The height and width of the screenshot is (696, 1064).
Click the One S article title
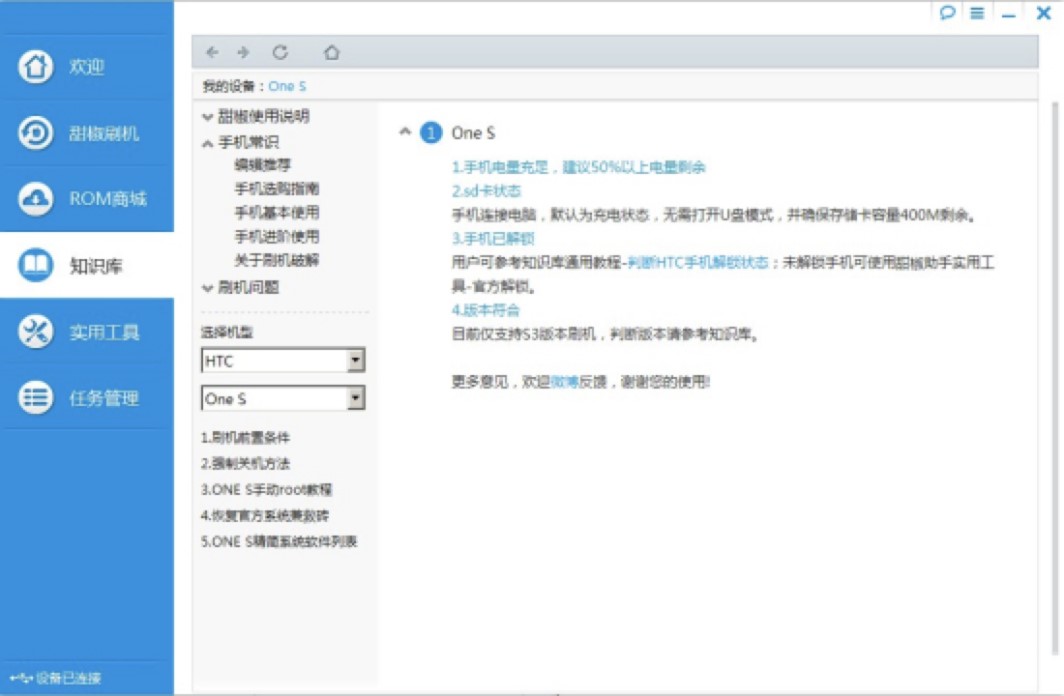pos(473,133)
